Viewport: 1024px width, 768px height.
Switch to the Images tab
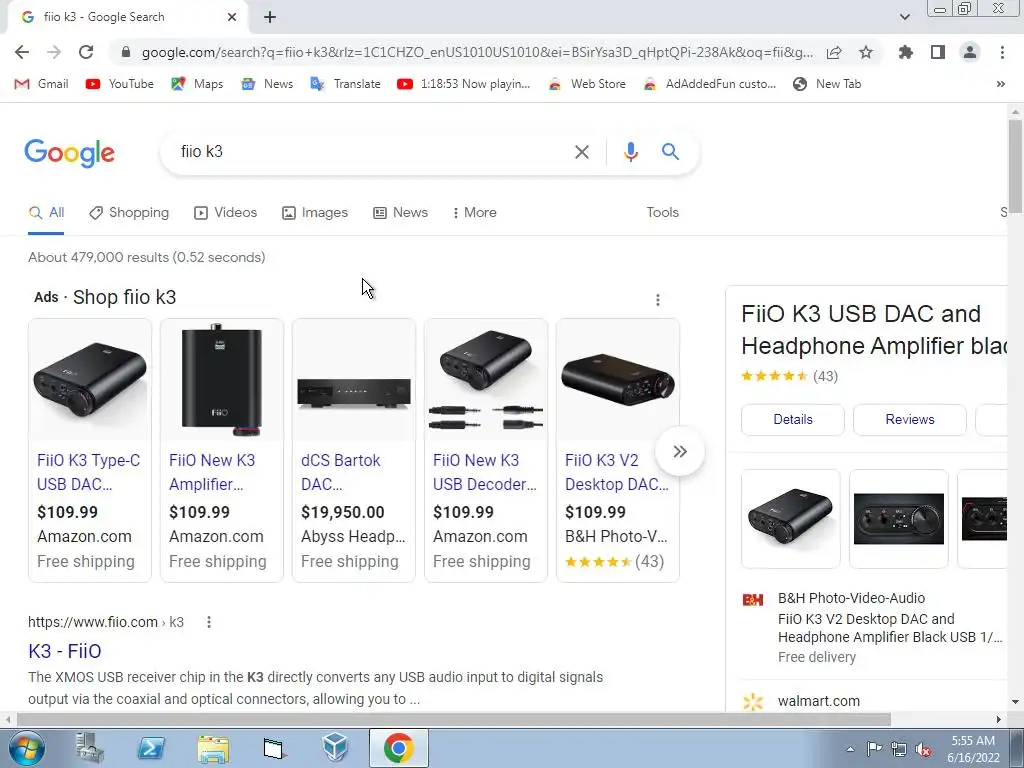(315, 212)
